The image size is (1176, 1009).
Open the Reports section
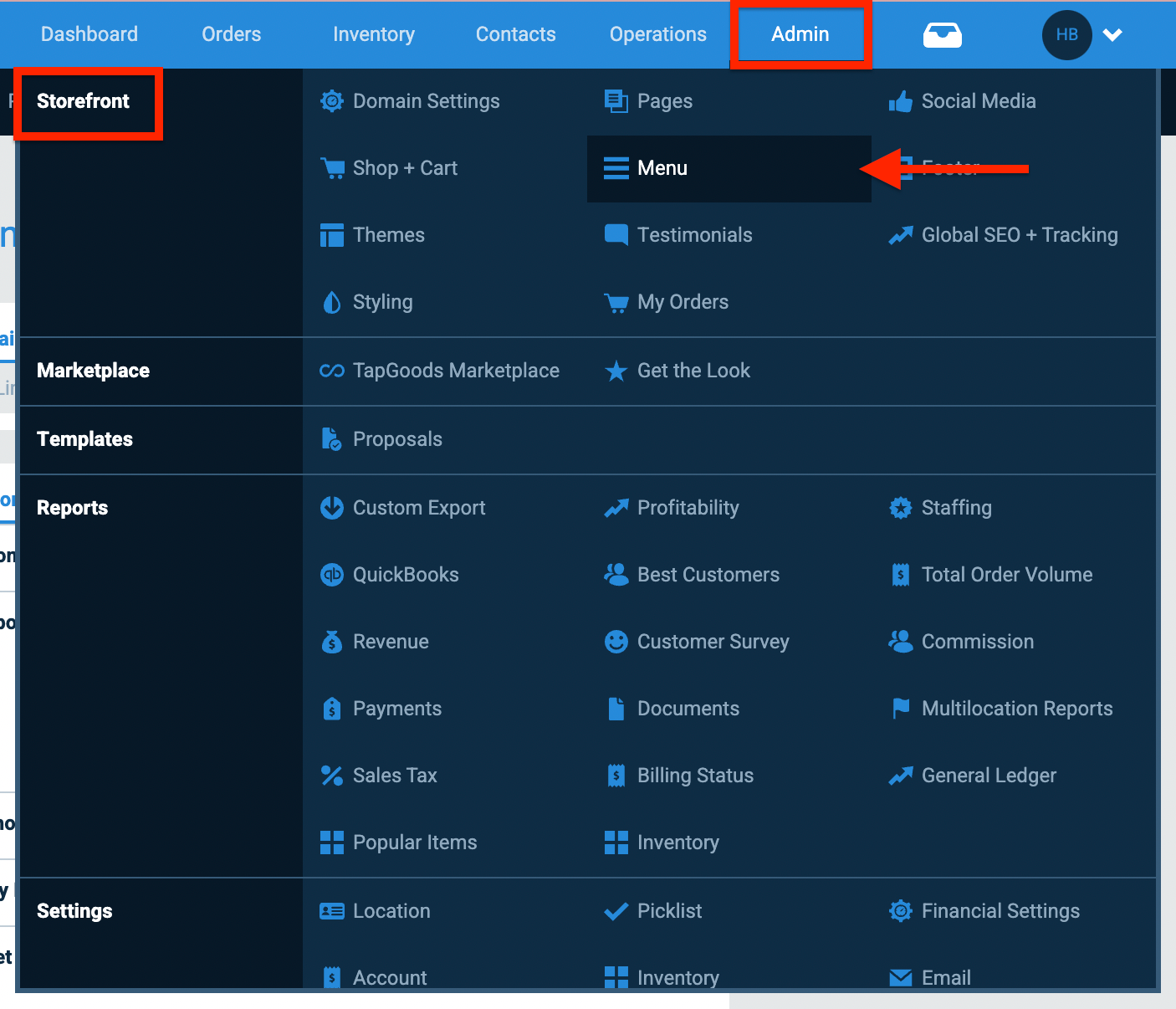[x=72, y=508]
